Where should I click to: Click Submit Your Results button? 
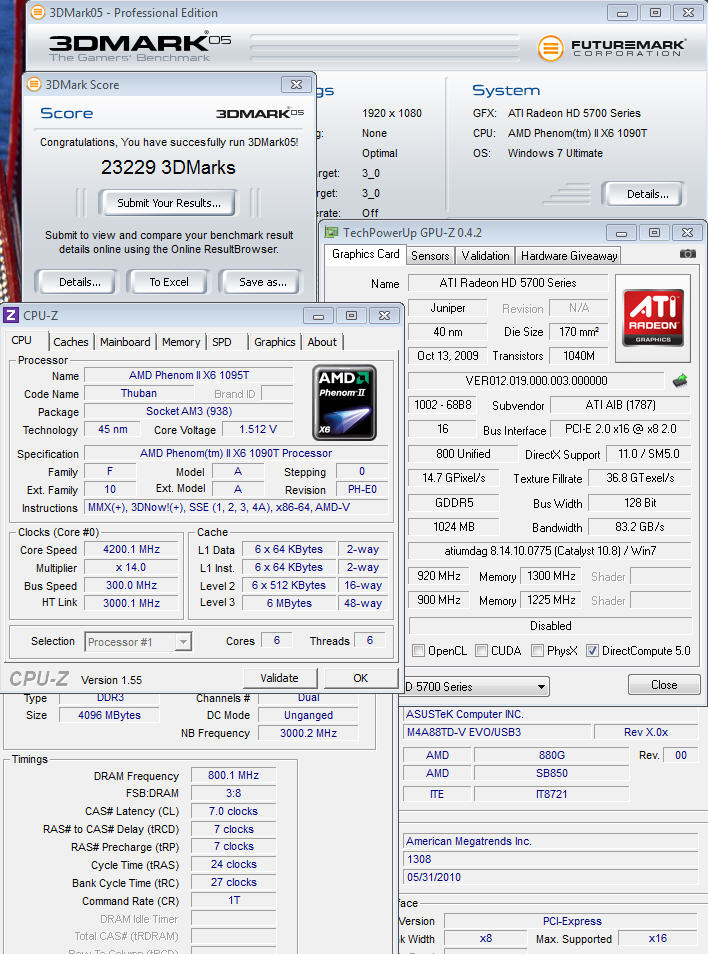point(168,203)
